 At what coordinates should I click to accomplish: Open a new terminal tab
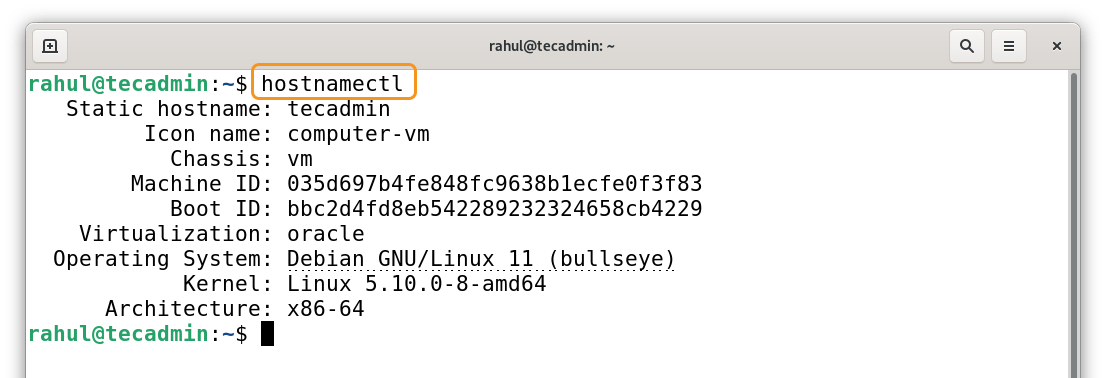point(49,47)
